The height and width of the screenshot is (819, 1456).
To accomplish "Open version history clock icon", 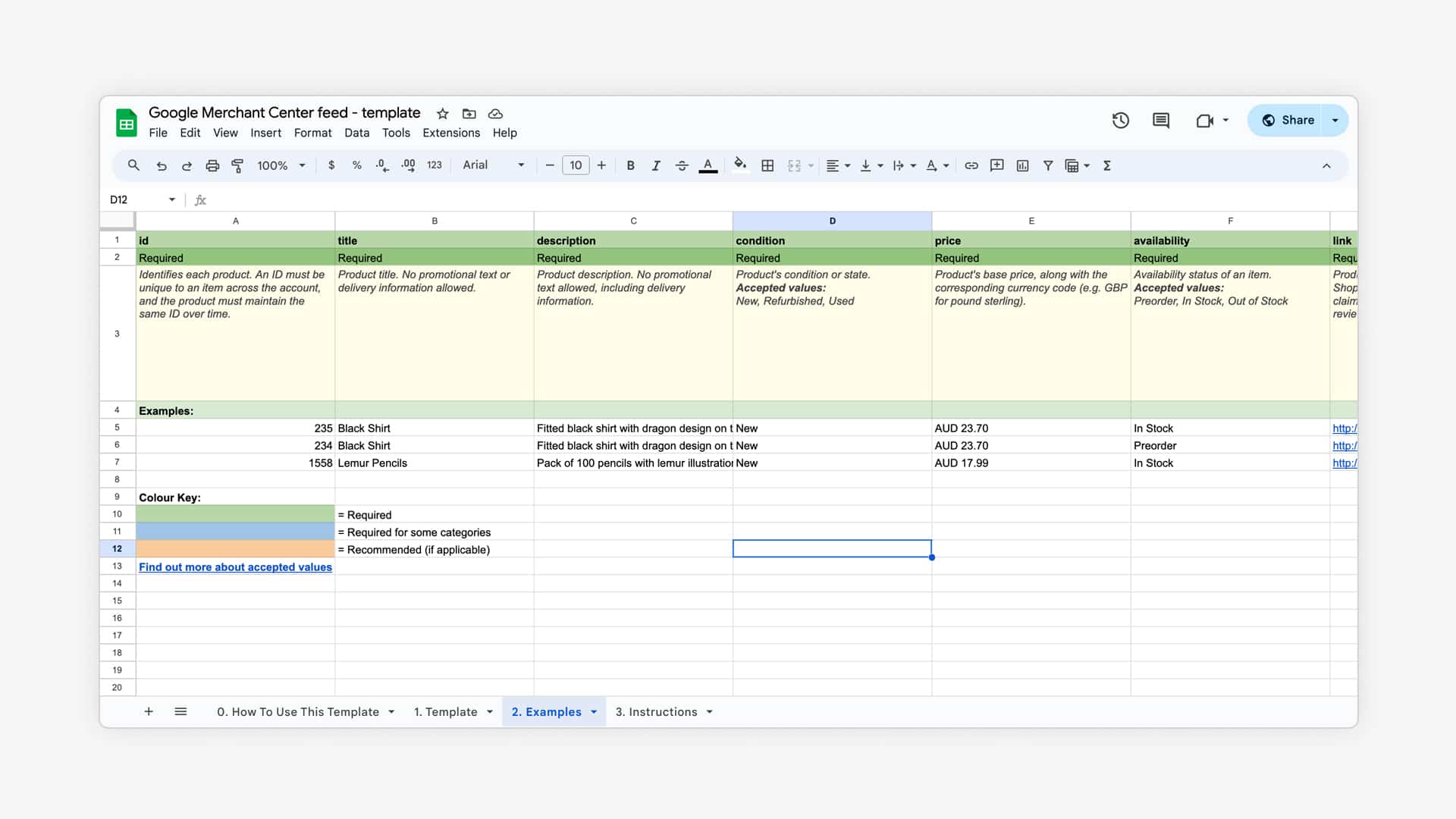I will (x=1121, y=120).
